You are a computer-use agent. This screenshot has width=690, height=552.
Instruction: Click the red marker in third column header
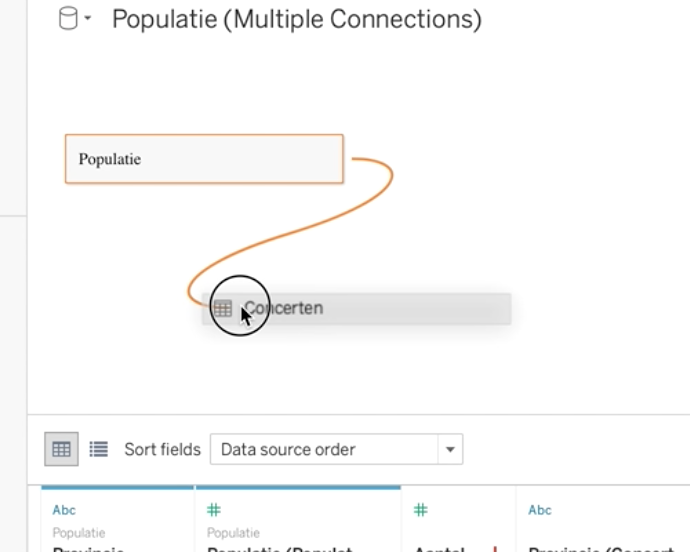pos(495,545)
